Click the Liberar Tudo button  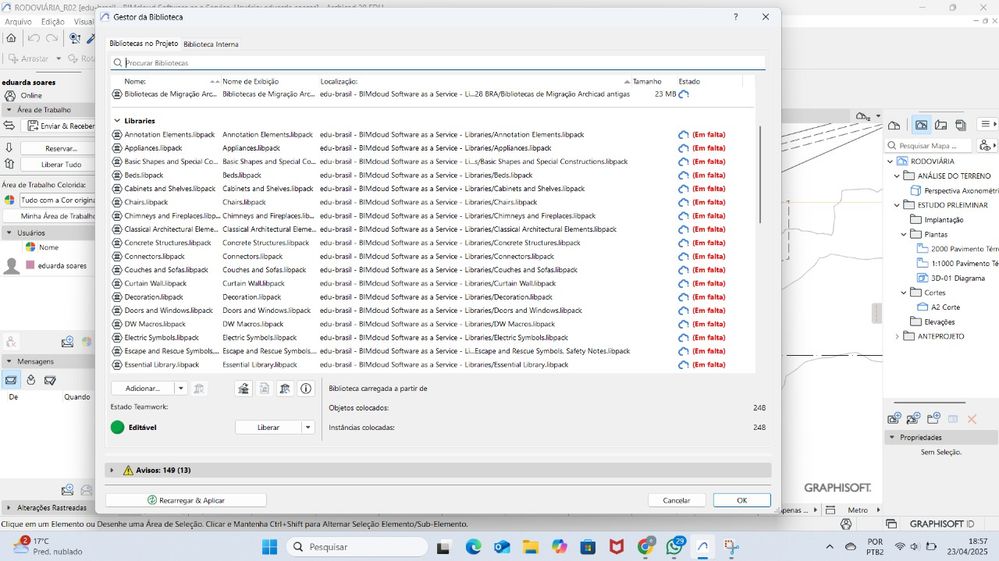coord(59,164)
